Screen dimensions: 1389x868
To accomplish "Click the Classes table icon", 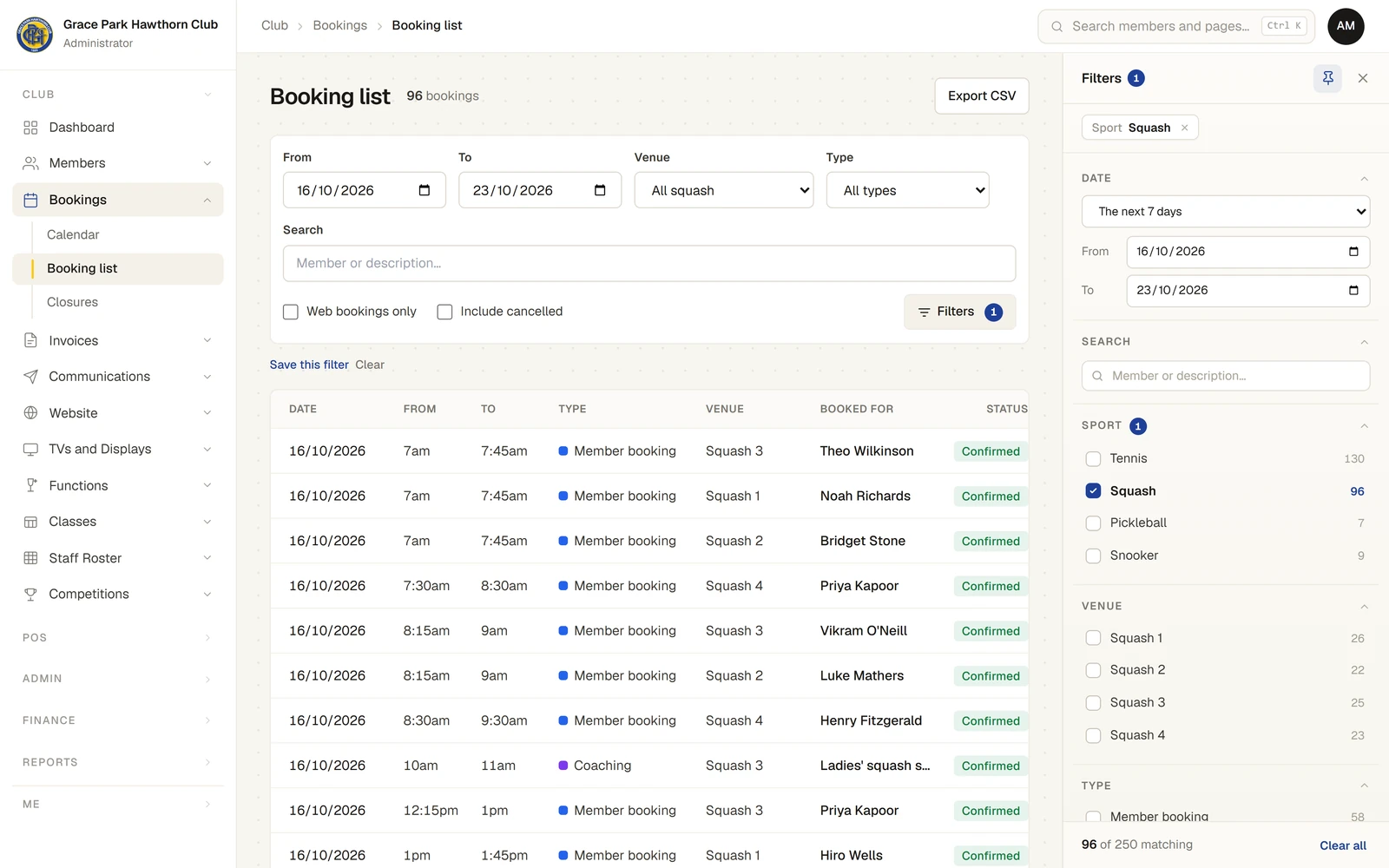I will (30, 522).
